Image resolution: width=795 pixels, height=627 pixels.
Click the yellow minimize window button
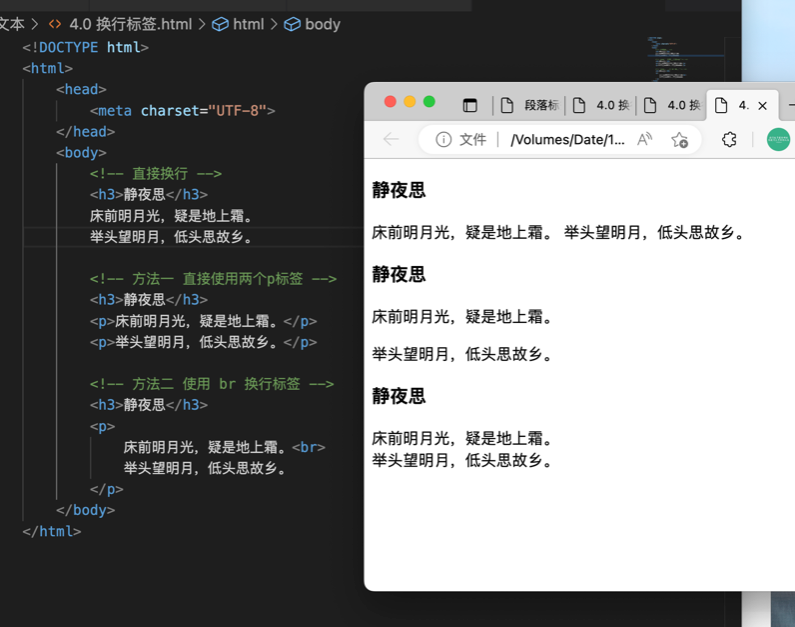(409, 102)
